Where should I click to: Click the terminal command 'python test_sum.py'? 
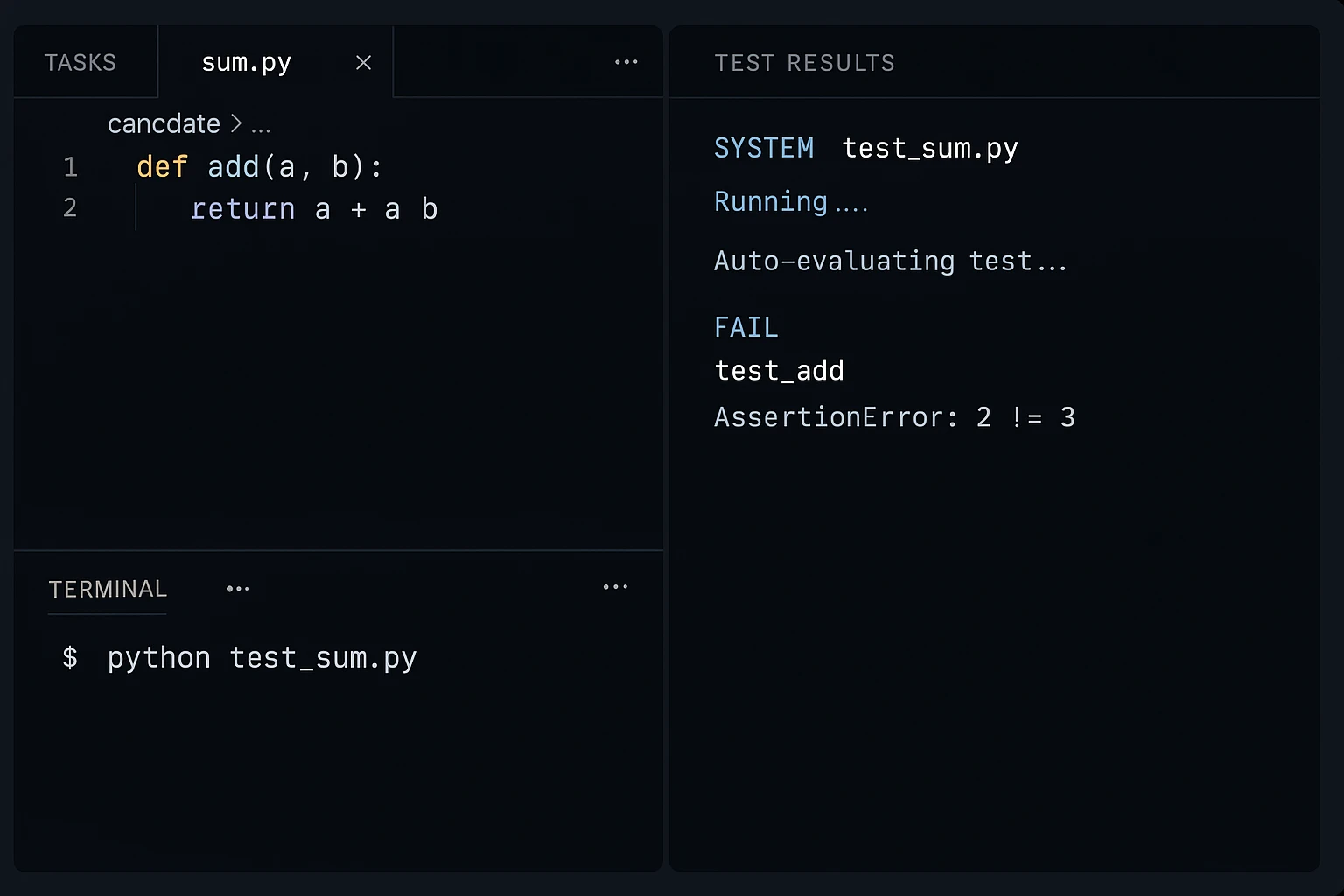(262, 658)
